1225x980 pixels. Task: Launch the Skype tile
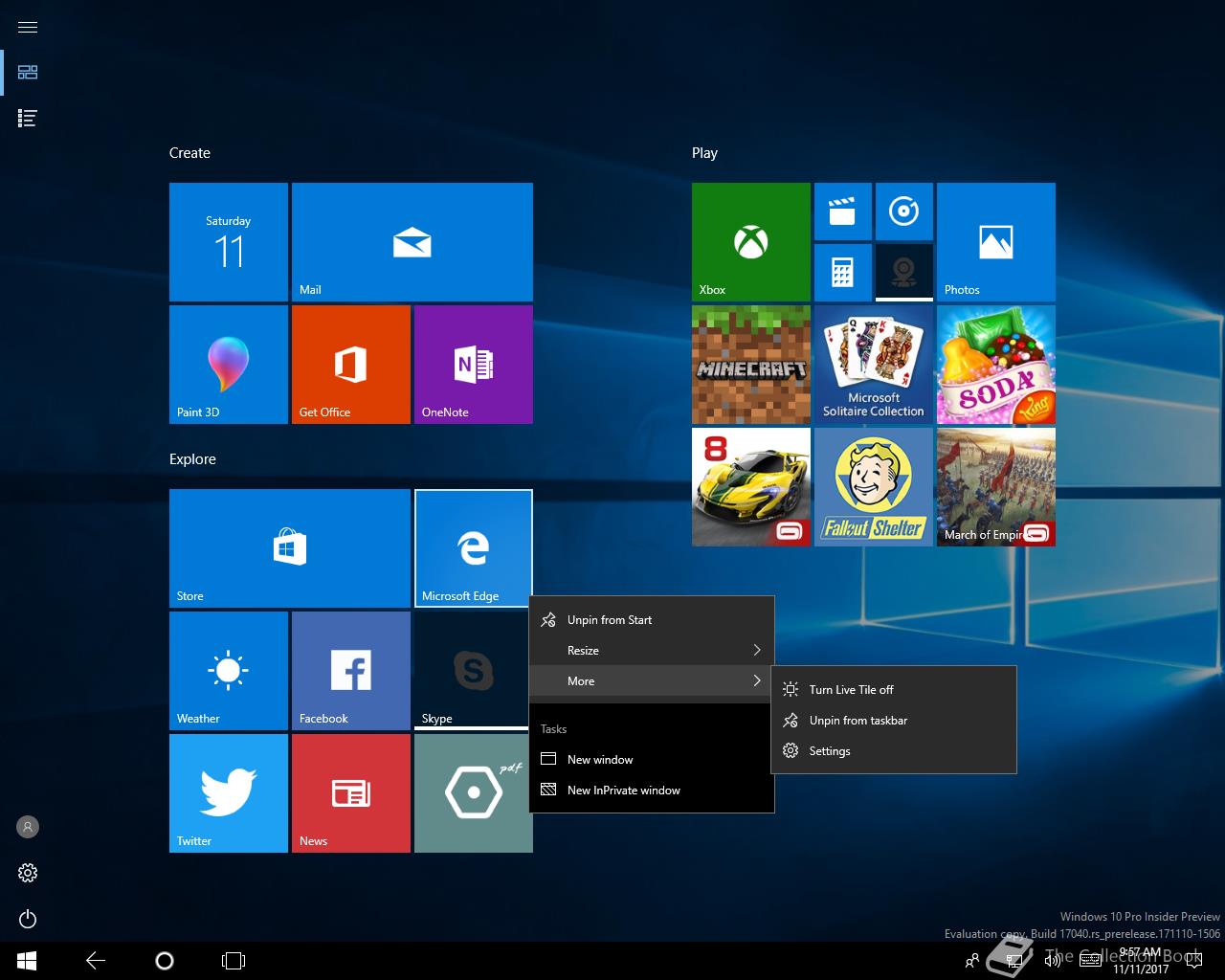472,671
